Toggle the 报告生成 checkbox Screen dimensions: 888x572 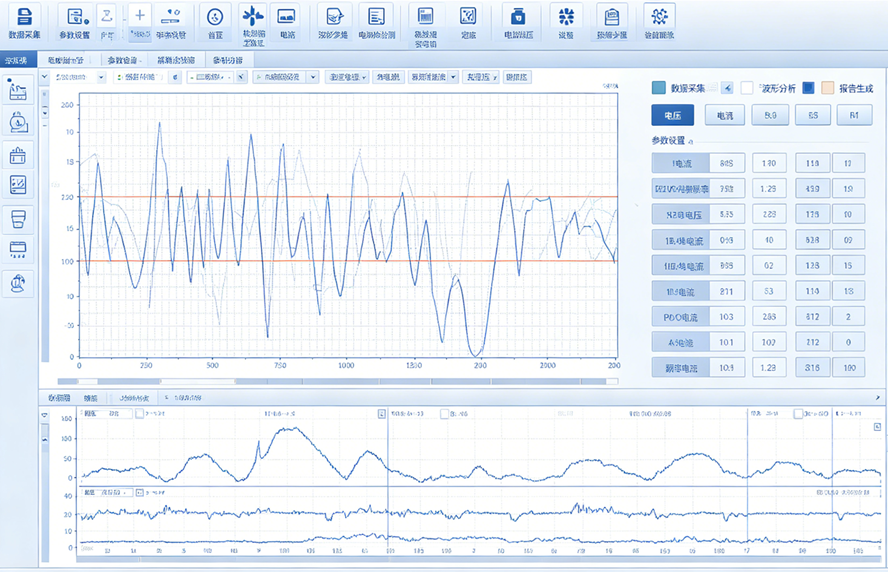(827, 88)
